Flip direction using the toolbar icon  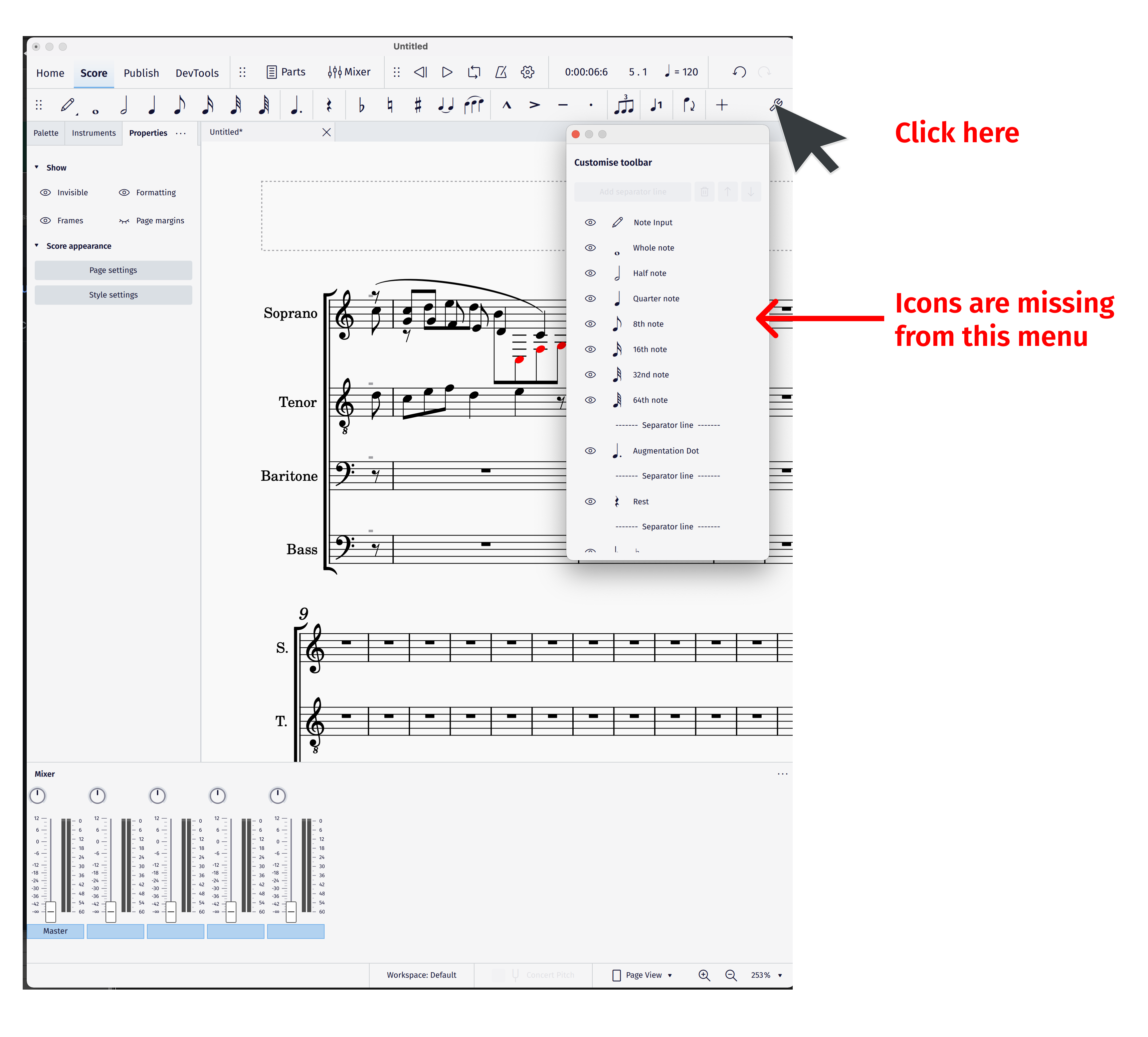689,105
